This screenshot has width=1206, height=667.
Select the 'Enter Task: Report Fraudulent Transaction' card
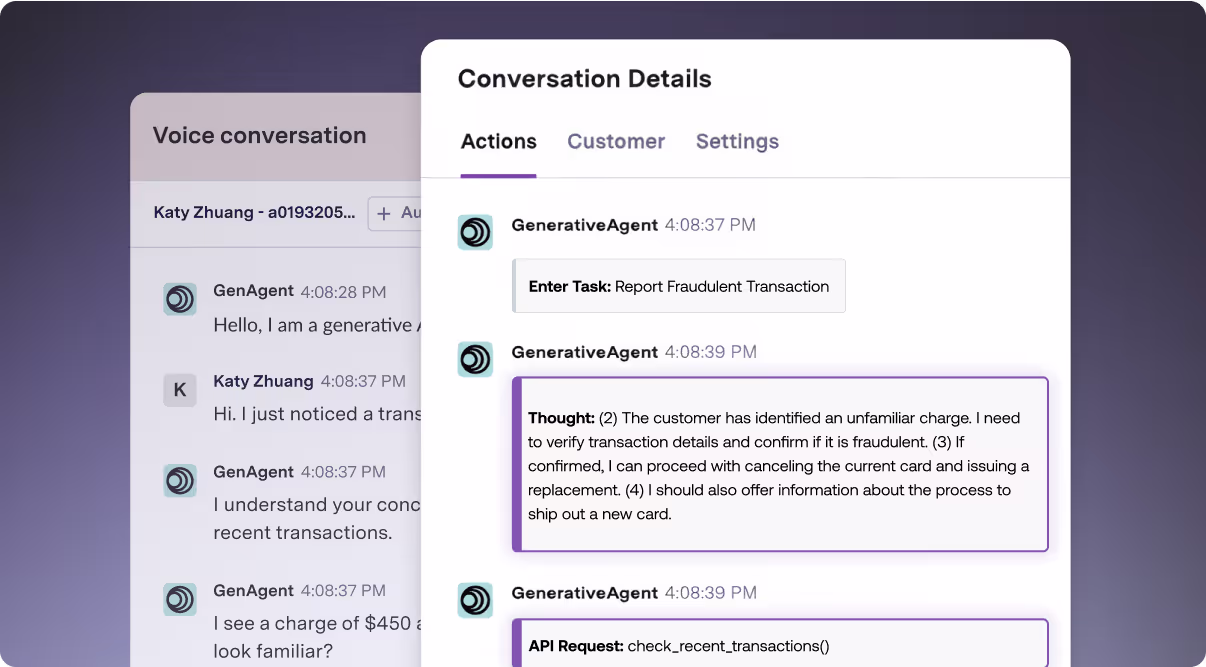pyautogui.click(x=679, y=285)
